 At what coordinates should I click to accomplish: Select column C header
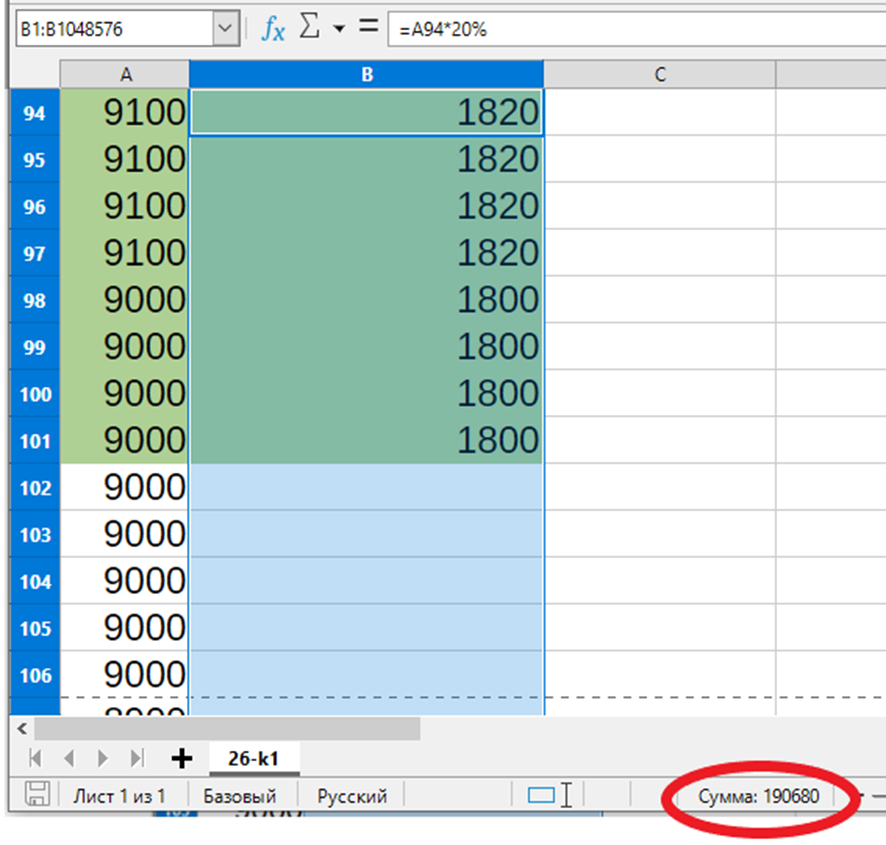(x=659, y=74)
